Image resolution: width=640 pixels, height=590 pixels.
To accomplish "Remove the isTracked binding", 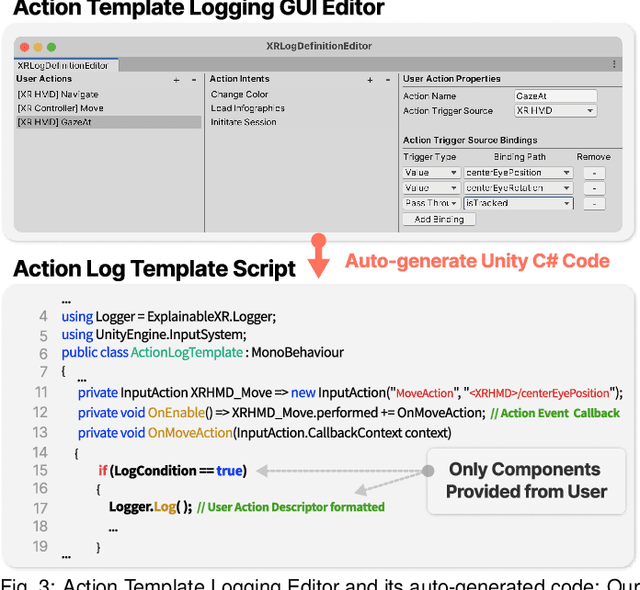I will point(593,203).
